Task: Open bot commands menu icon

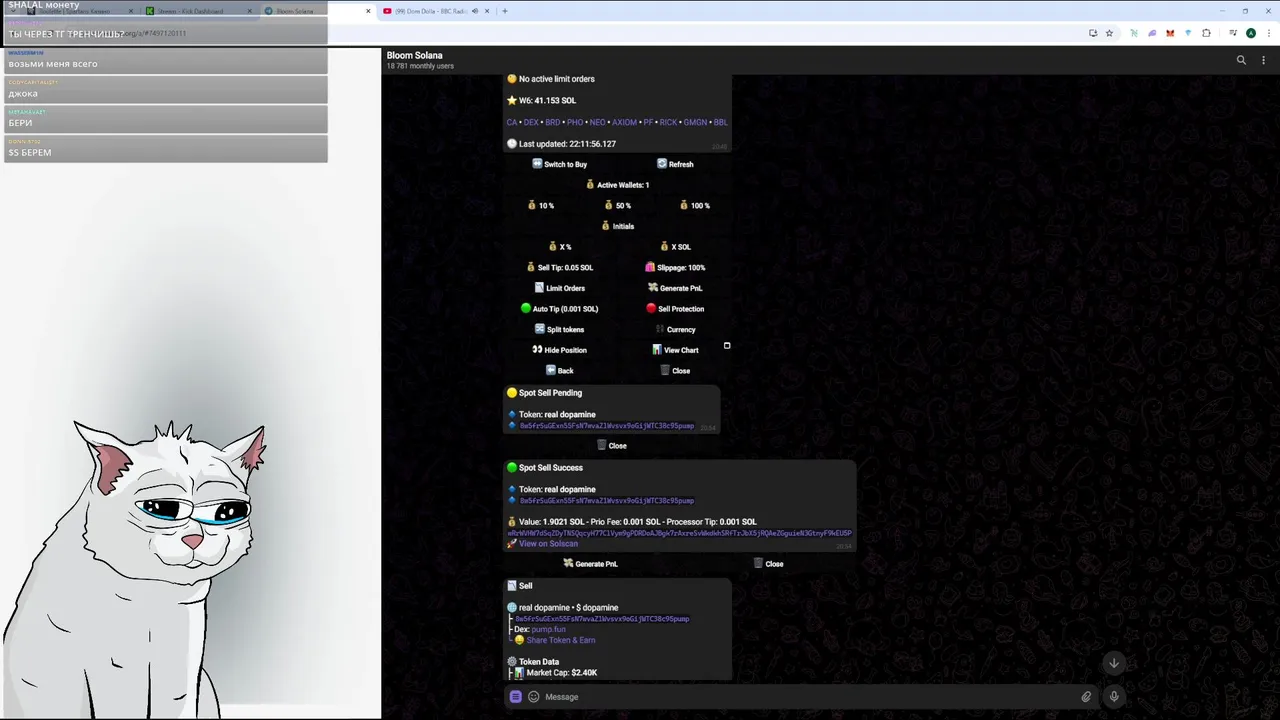Action: tap(515, 697)
